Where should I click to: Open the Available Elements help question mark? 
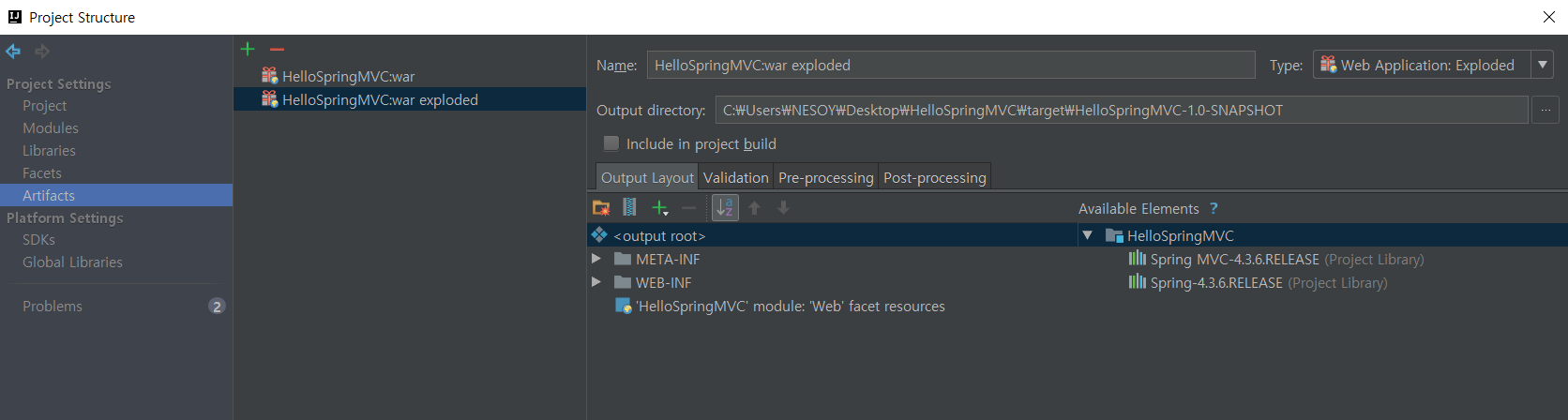pos(1214,209)
